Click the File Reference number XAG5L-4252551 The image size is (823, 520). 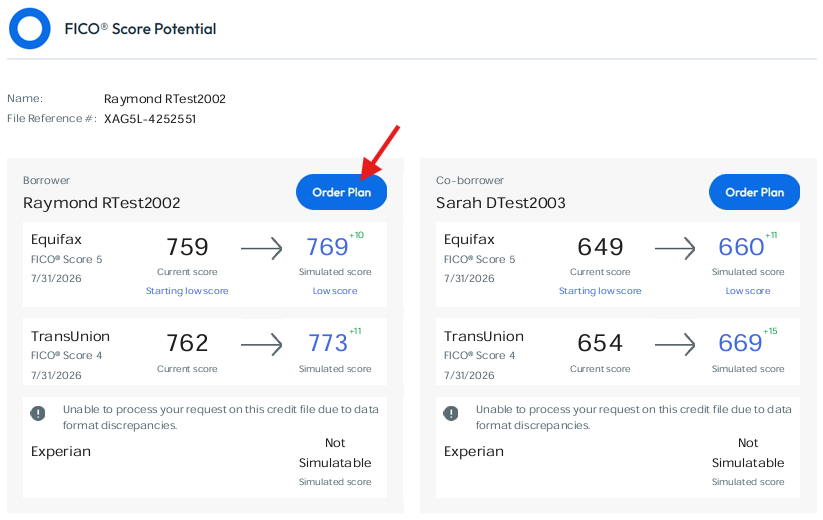[150, 119]
